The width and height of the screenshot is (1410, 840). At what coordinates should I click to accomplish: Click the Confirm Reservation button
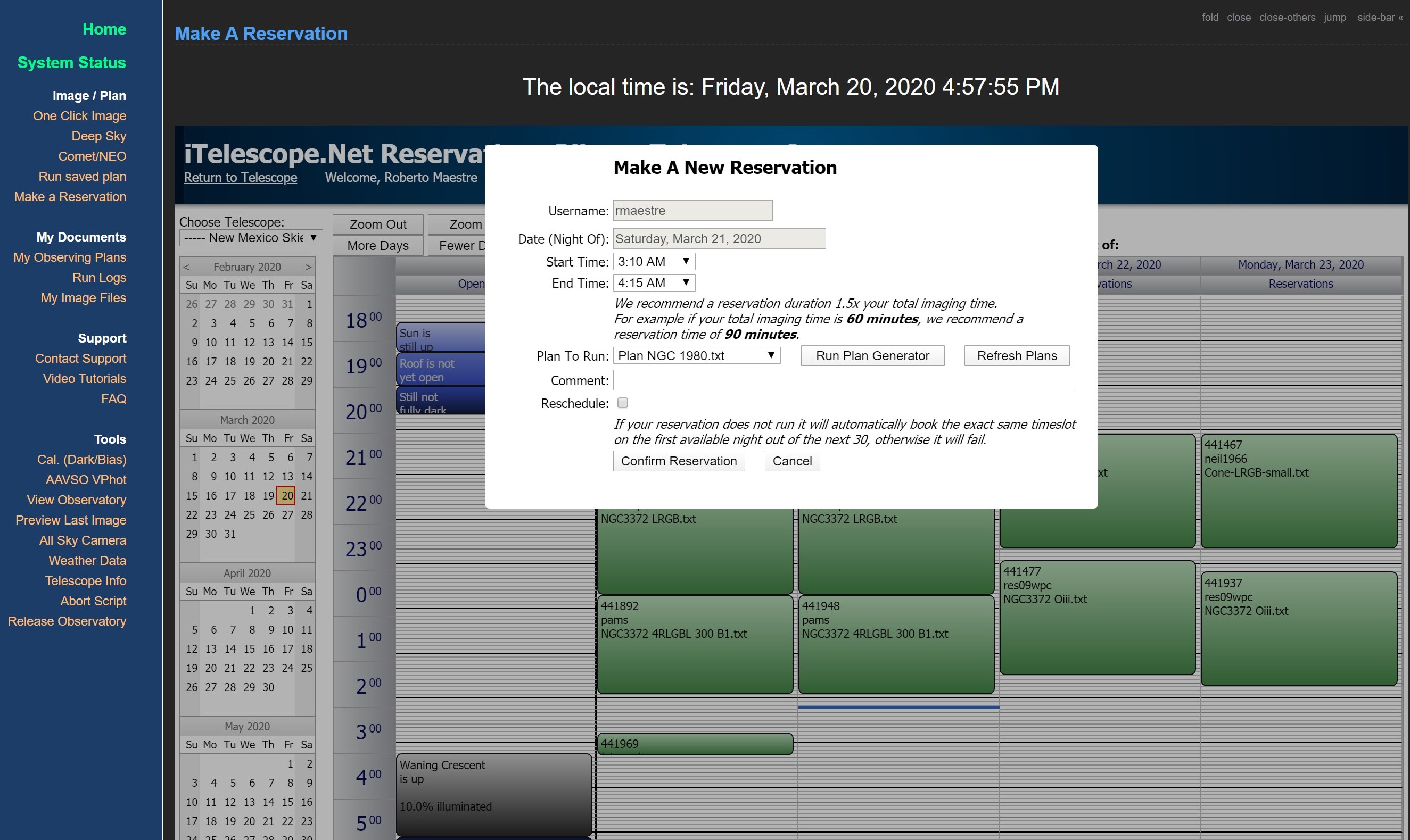coord(679,461)
